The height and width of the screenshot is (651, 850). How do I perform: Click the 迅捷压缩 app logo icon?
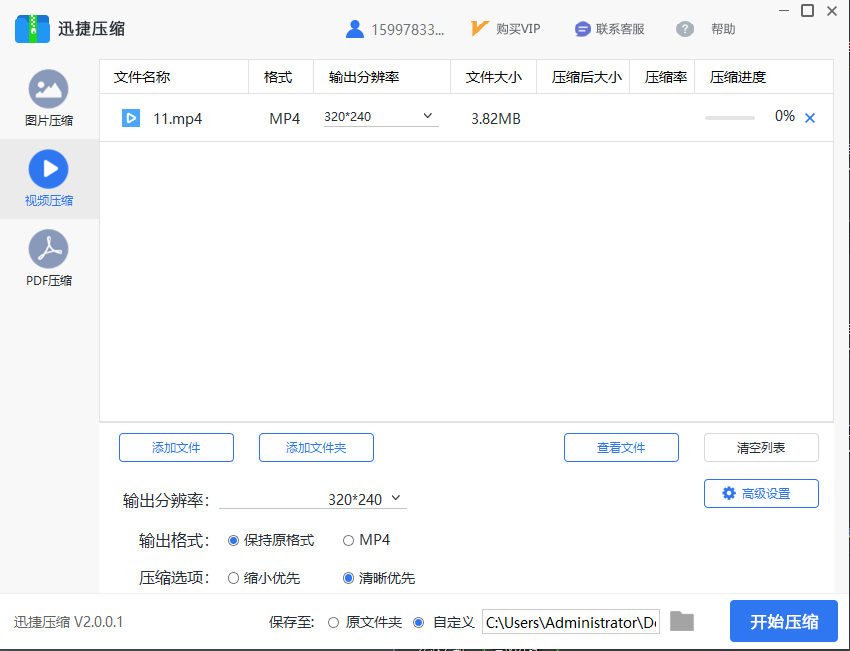[33, 29]
